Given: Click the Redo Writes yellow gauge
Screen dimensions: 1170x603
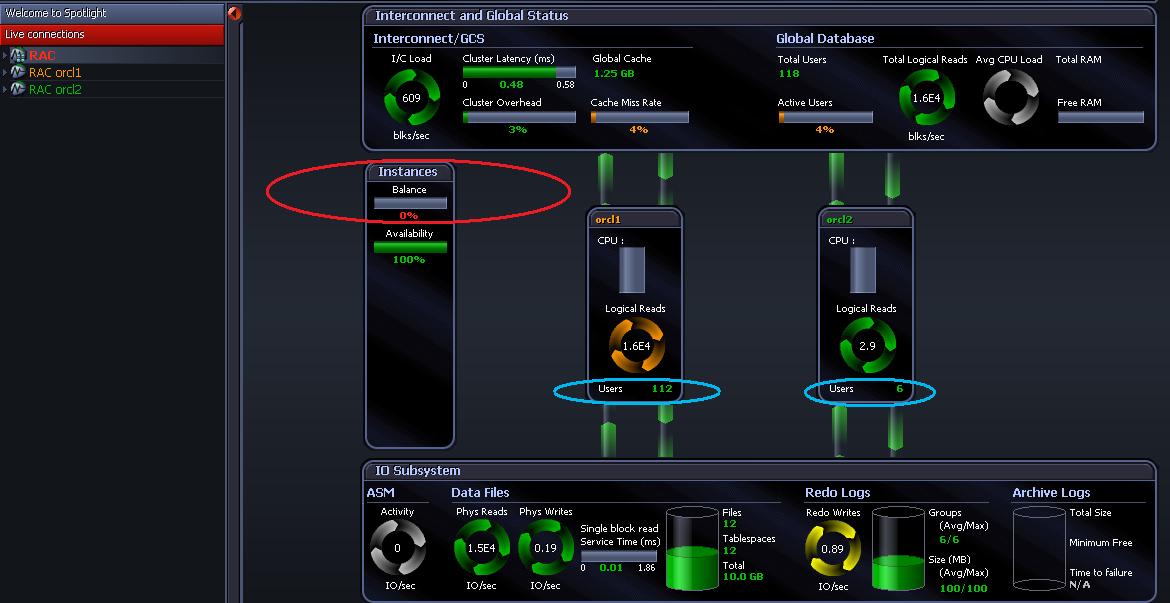Looking at the screenshot, I should pos(831,548).
